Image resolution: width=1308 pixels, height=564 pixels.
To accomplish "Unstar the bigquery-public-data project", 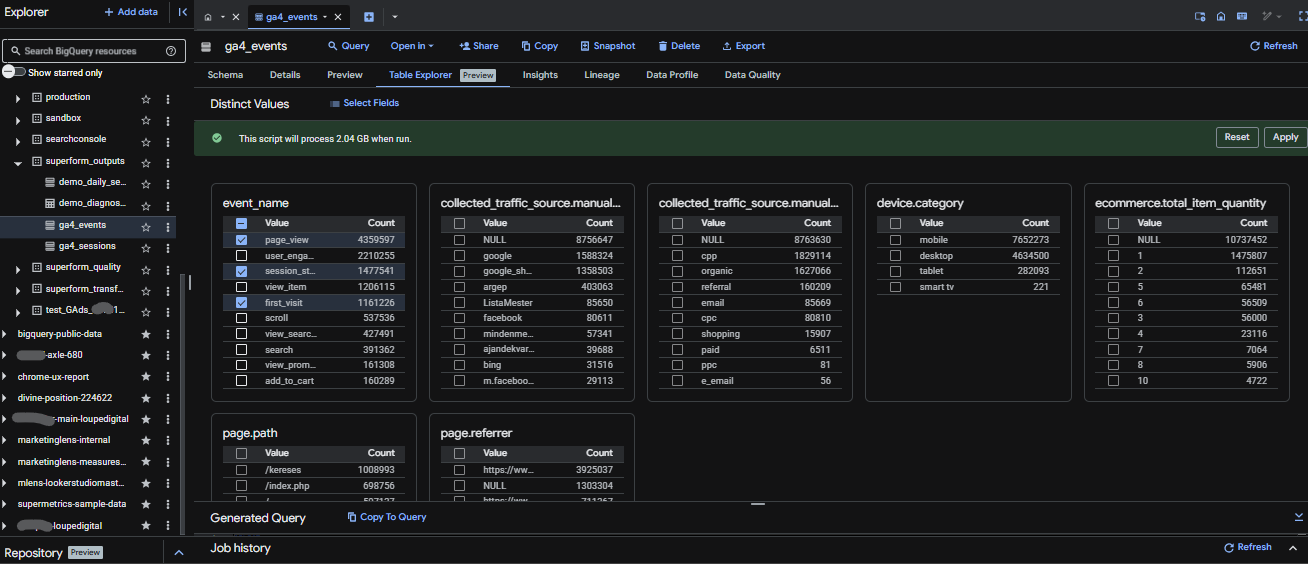I will [x=146, y=335].
